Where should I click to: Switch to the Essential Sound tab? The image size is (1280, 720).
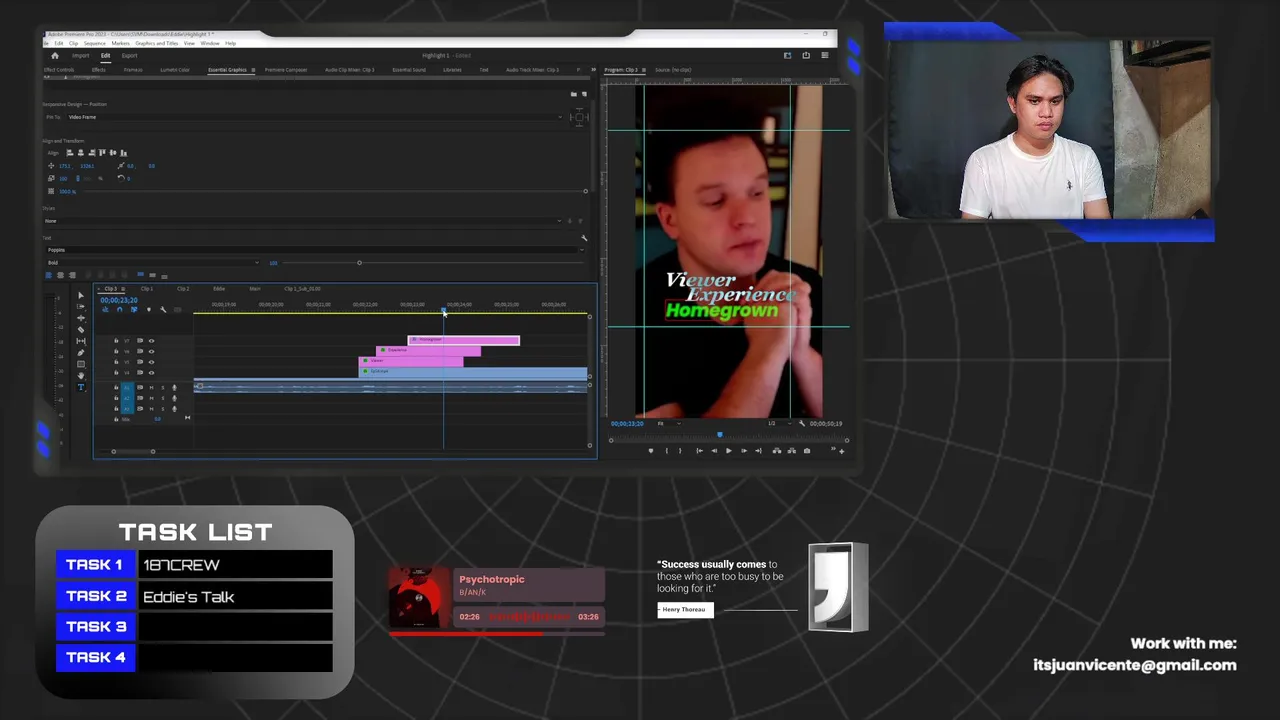pos(408,70)
